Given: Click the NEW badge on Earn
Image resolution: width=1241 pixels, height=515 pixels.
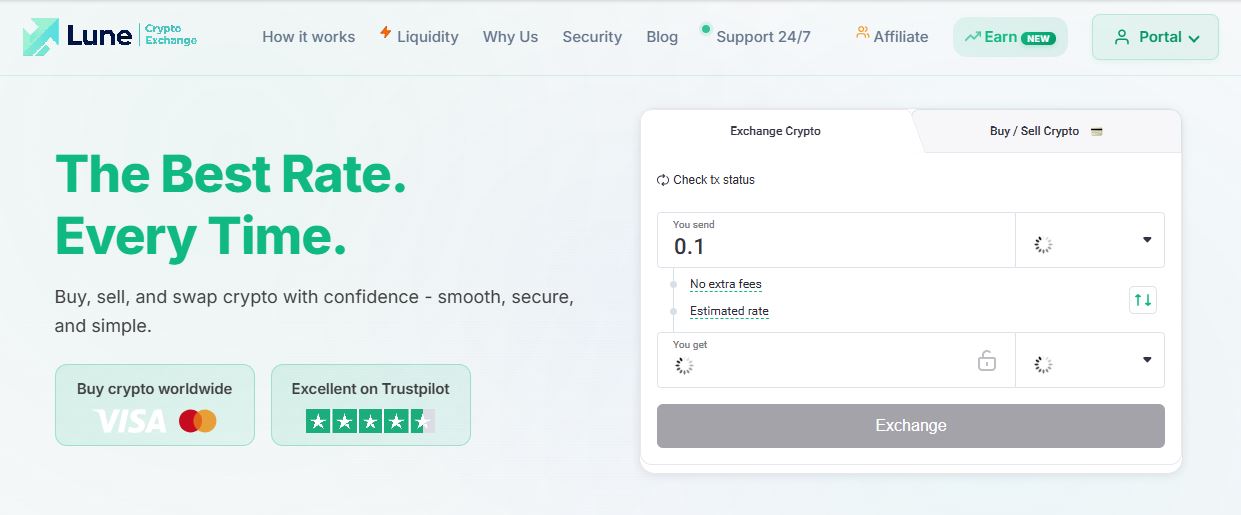Looking at the screenshot, I should point(1039,38).
